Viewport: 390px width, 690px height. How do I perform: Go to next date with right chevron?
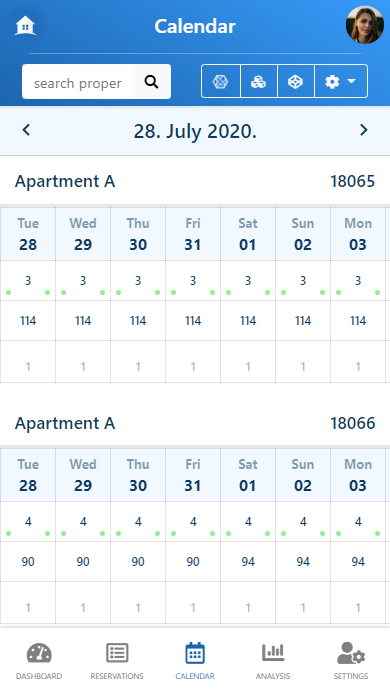coord(363,130)
